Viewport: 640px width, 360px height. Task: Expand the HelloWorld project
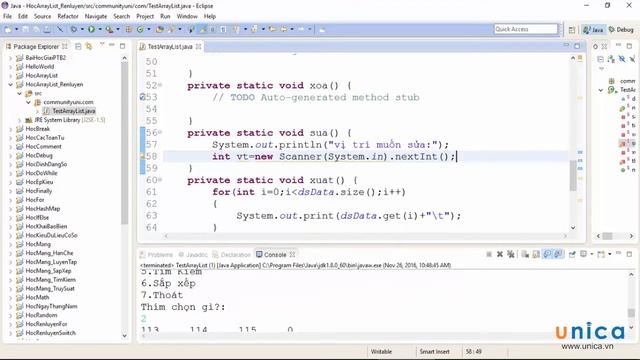(x=11, y=67)
